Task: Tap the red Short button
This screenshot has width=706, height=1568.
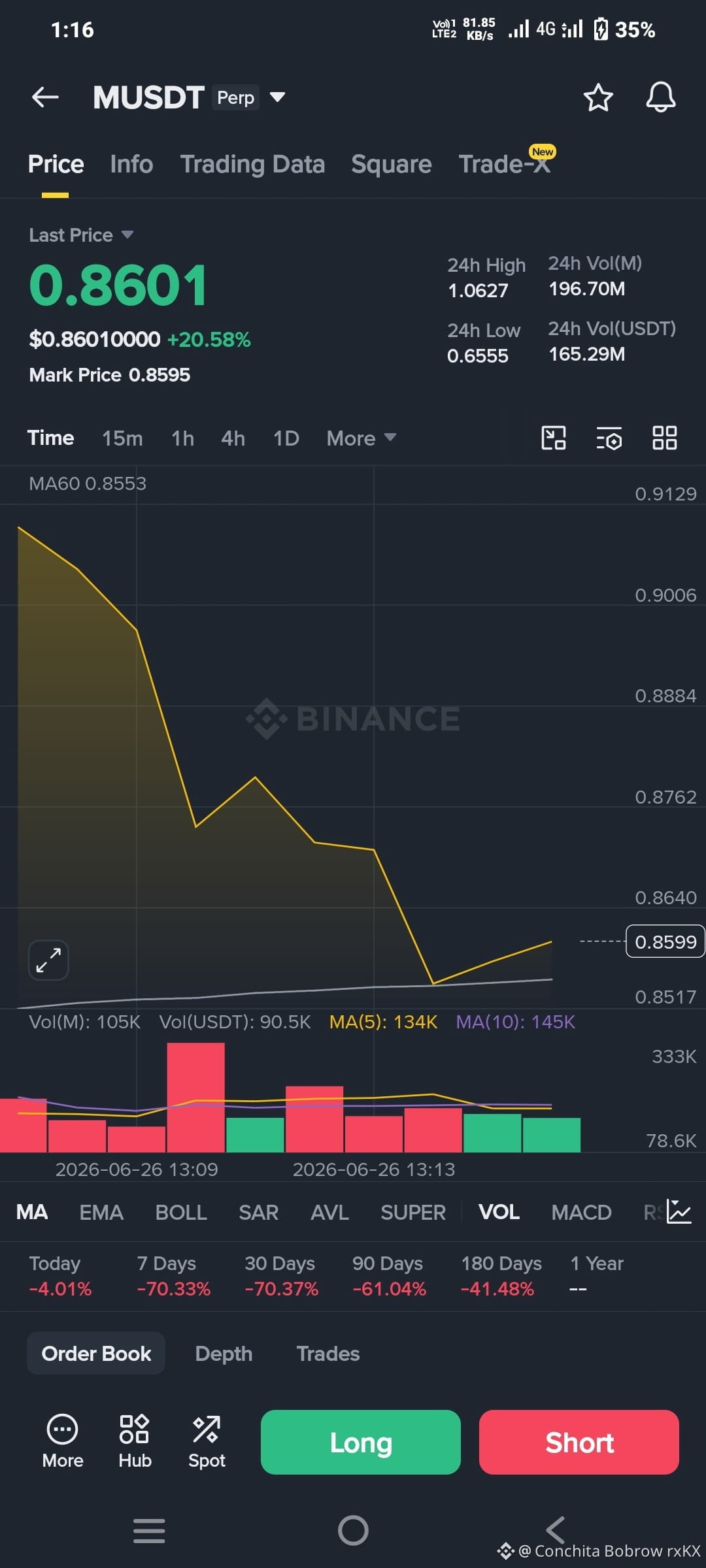Action: pyautogui.click(x=579, y=1442)
